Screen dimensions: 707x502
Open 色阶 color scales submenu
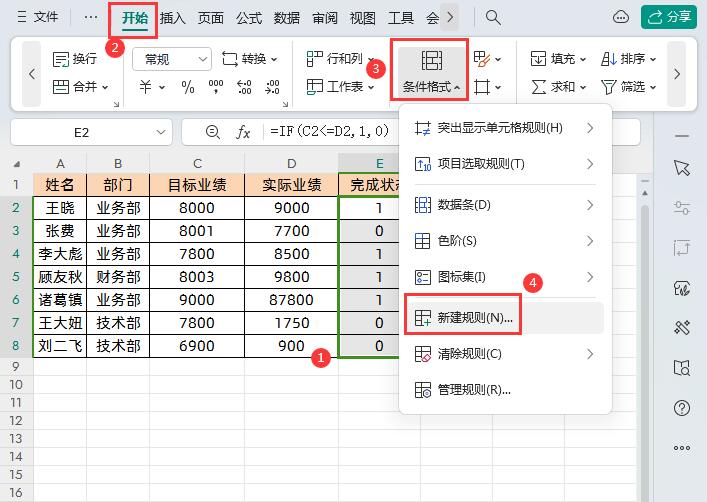coord(505,241)
